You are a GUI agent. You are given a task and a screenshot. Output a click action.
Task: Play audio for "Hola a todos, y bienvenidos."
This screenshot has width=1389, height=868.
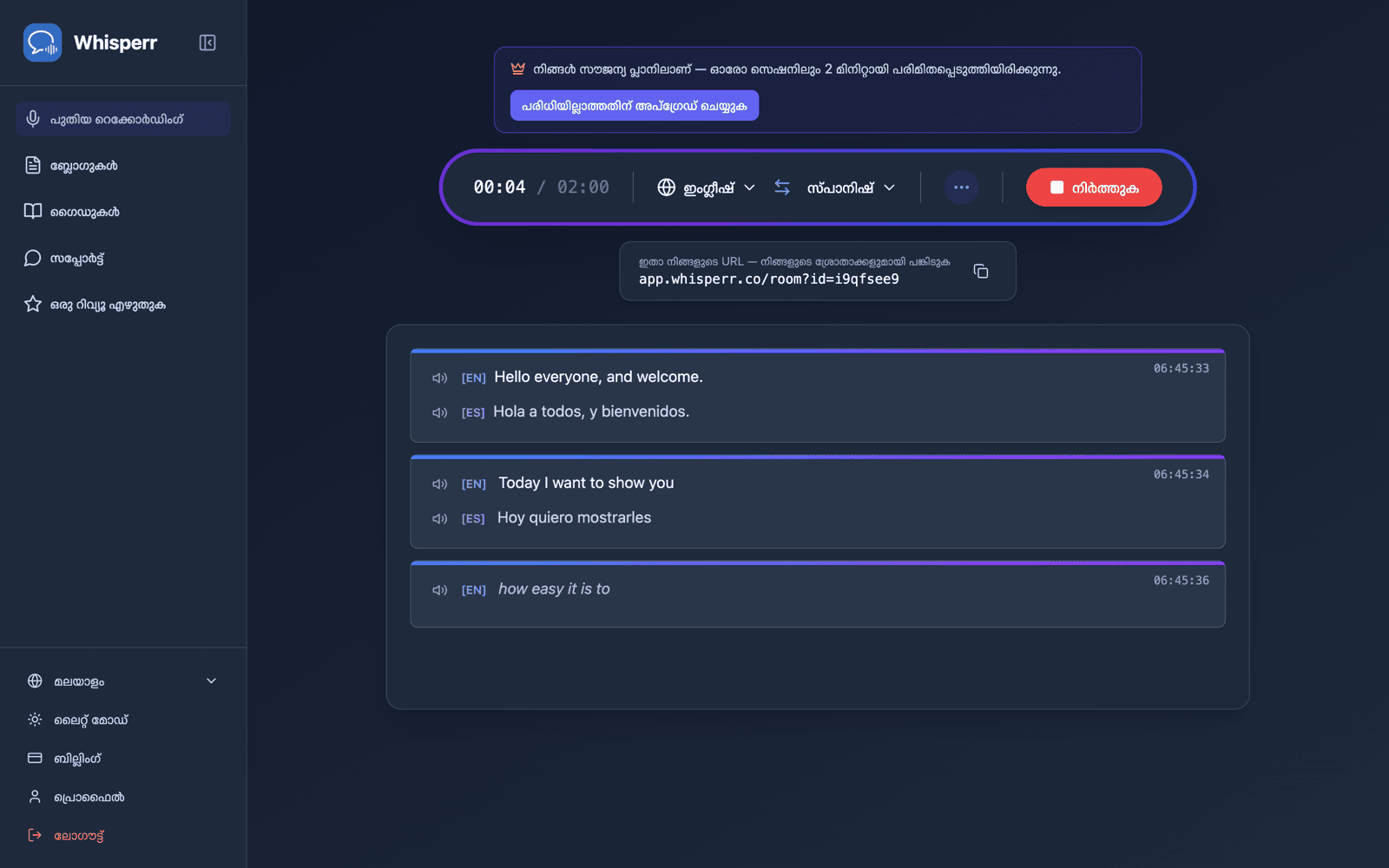440,412
